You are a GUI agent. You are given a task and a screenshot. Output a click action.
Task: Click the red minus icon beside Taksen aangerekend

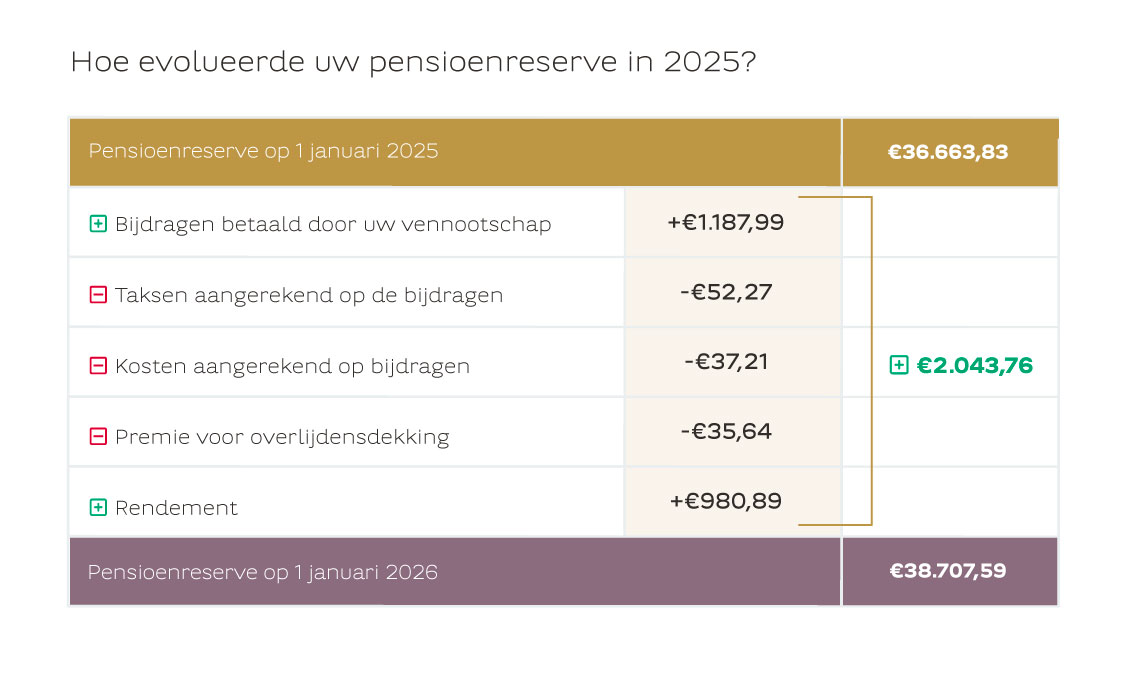(x=98, y=295)
